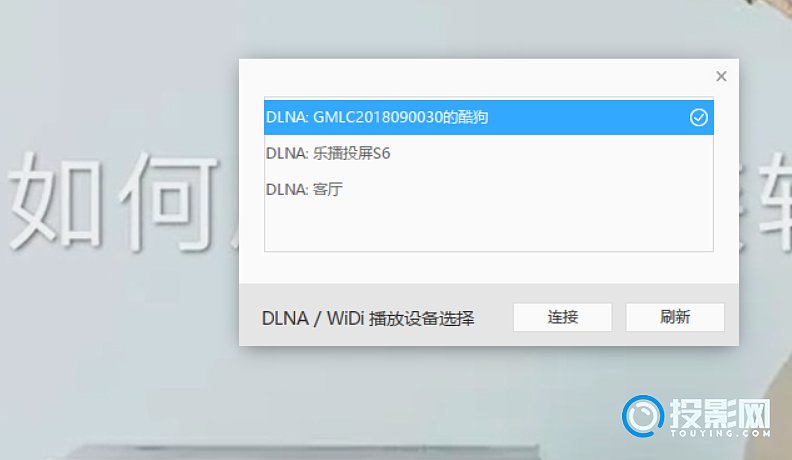Click the DLNA: prefix on 客厅 row
Viewport: 792px width, 460px height.
pos(286,189)
